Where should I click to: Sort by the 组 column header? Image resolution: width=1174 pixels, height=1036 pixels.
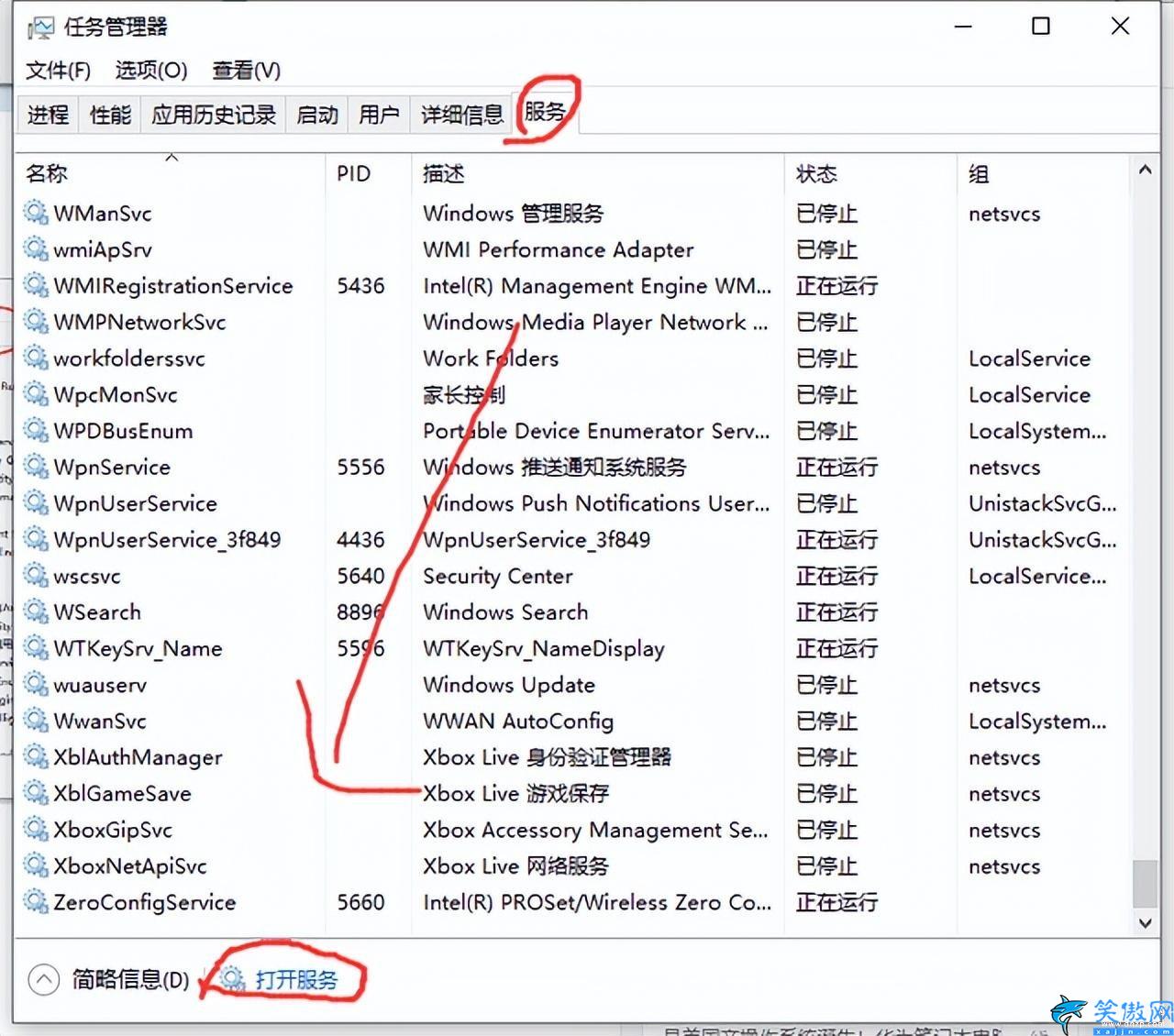pos(1043,173)
